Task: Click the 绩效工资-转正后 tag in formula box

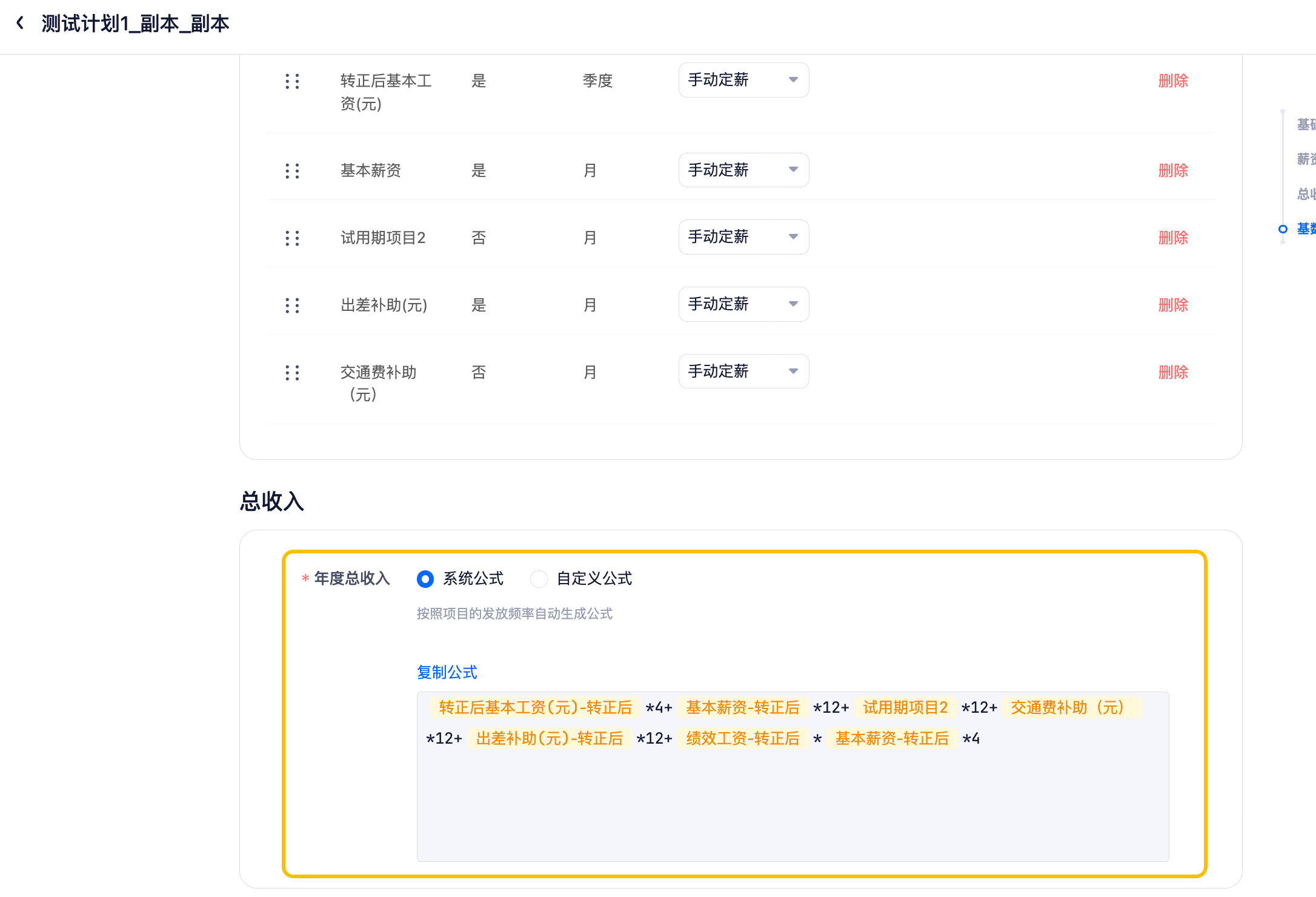Action: [743, 739]
